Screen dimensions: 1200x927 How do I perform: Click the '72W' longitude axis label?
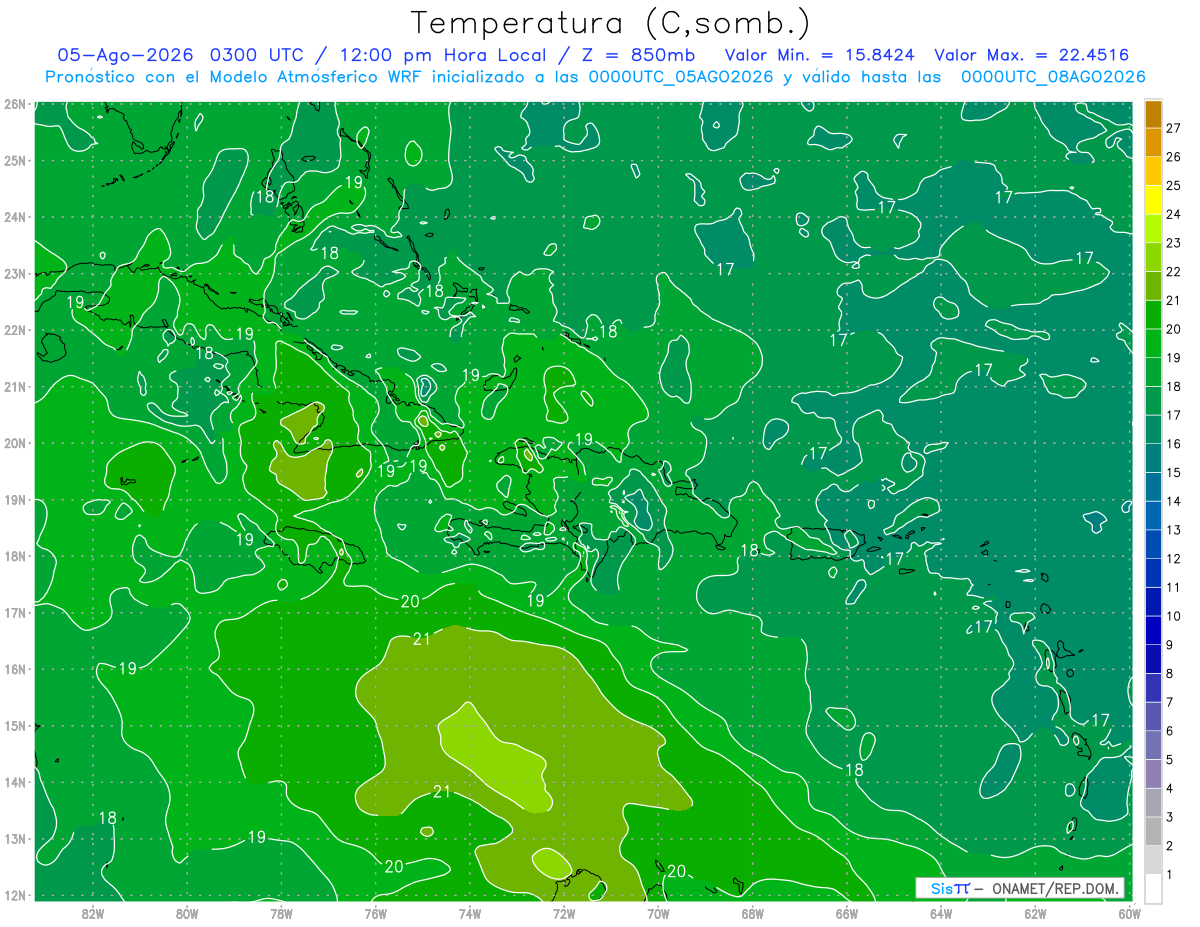click(564, 913)
